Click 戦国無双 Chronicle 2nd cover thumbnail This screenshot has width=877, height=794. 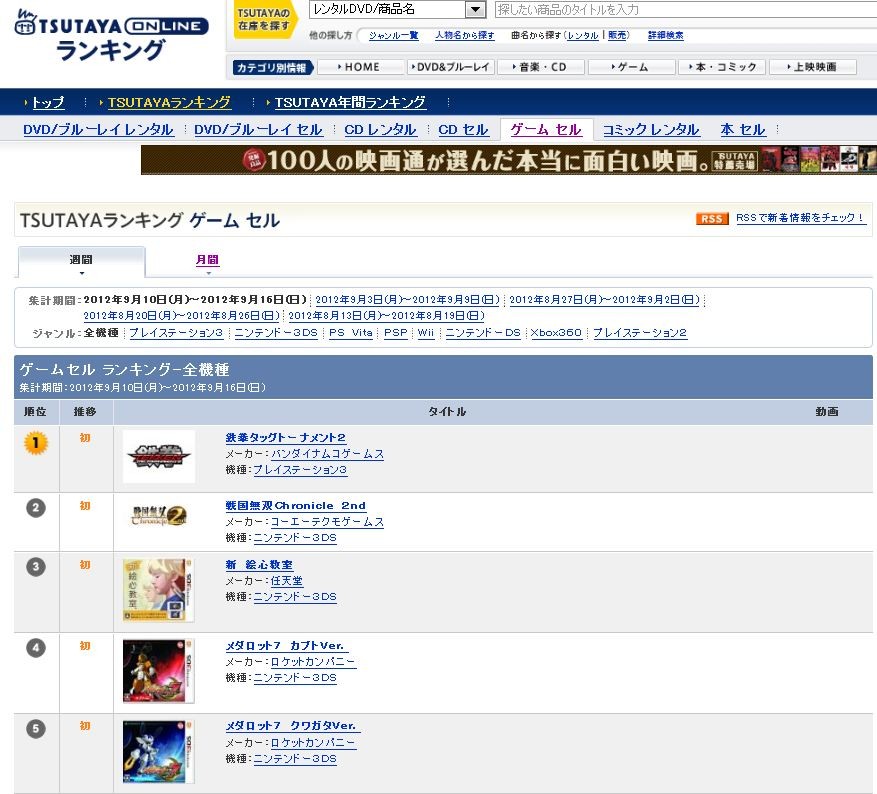tap(159, 516)
